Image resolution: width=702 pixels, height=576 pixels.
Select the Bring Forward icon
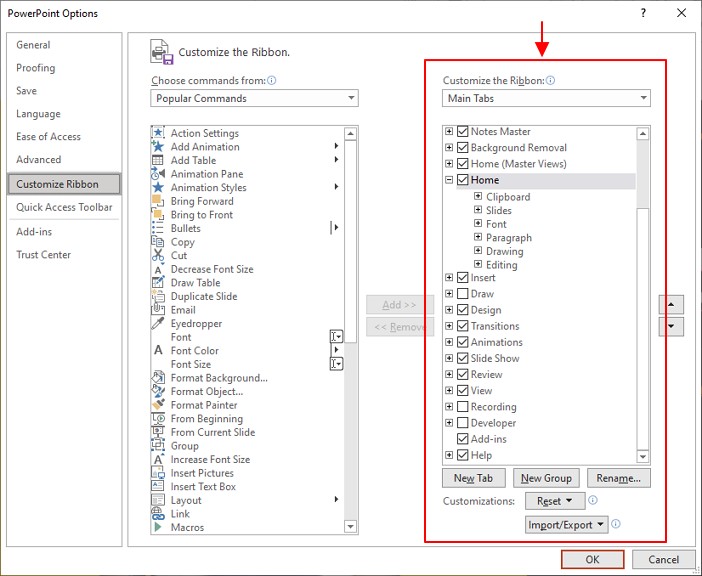(x=158, y=201)
